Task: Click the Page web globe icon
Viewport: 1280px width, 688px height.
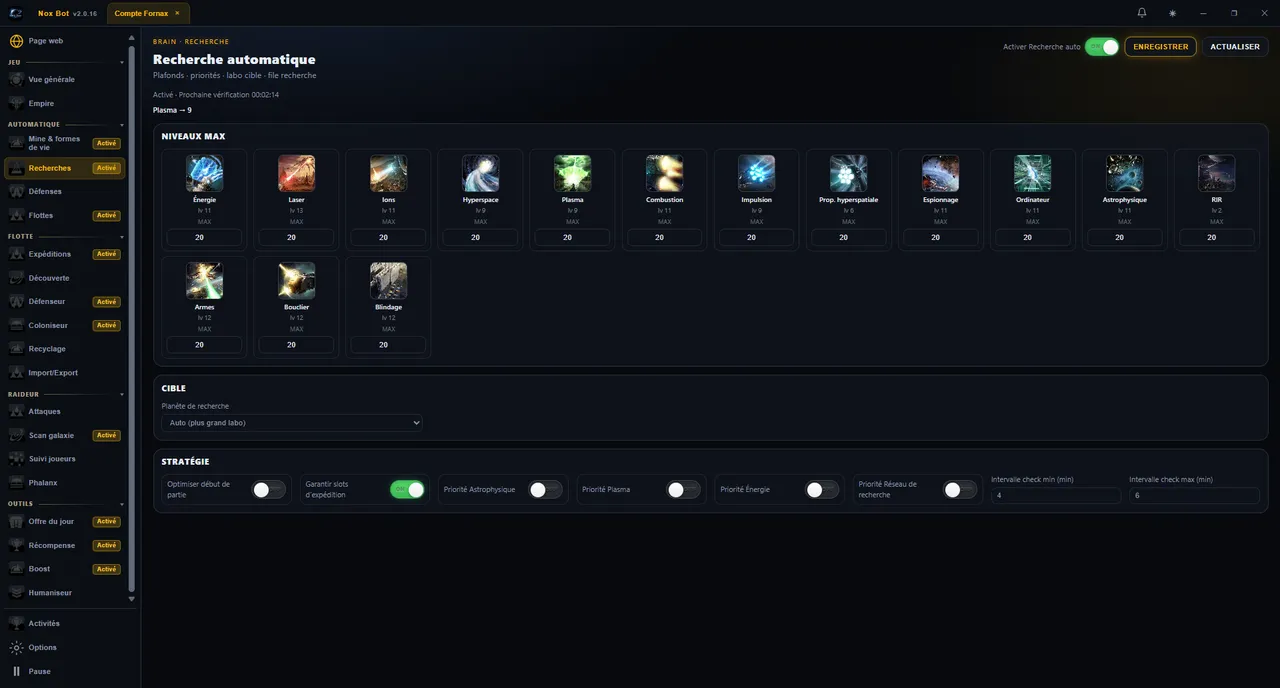Action: coord(16,41)
